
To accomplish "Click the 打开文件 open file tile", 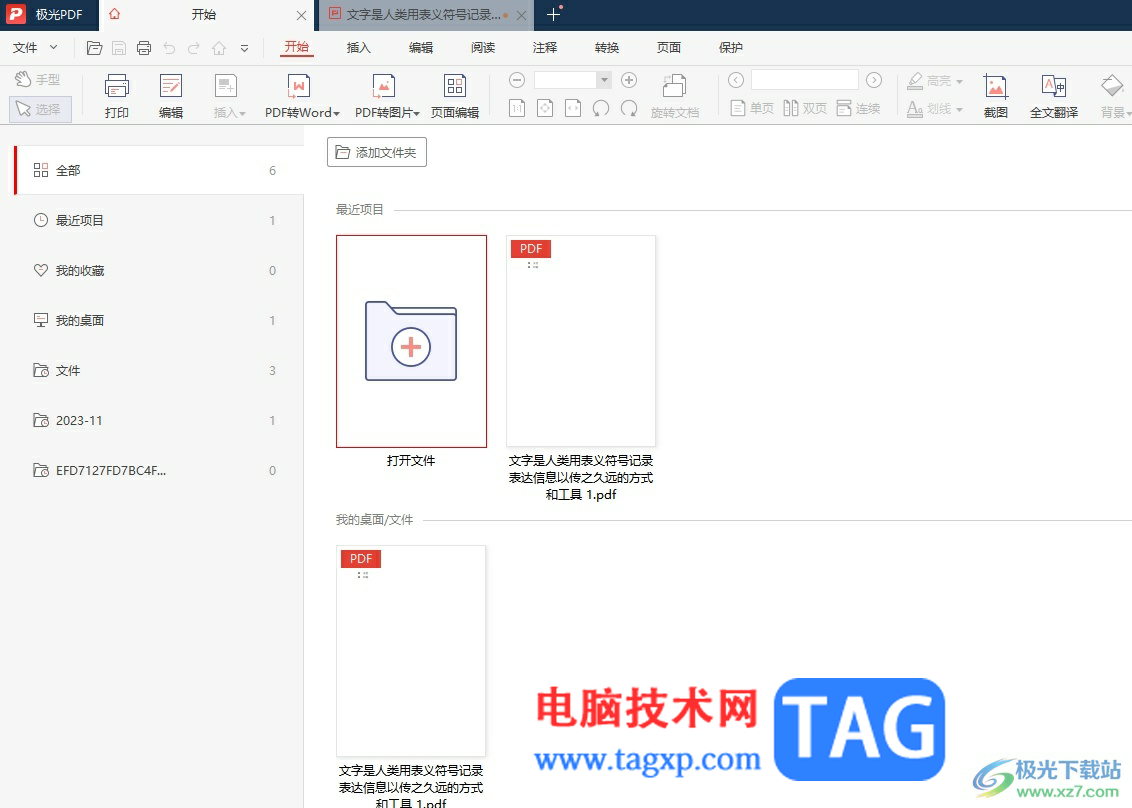I will [x=412, y=342].
